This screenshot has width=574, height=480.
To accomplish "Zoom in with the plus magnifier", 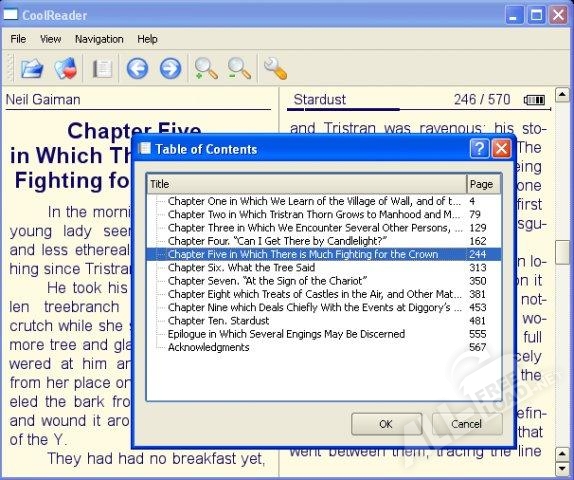I will click(206, 68).
